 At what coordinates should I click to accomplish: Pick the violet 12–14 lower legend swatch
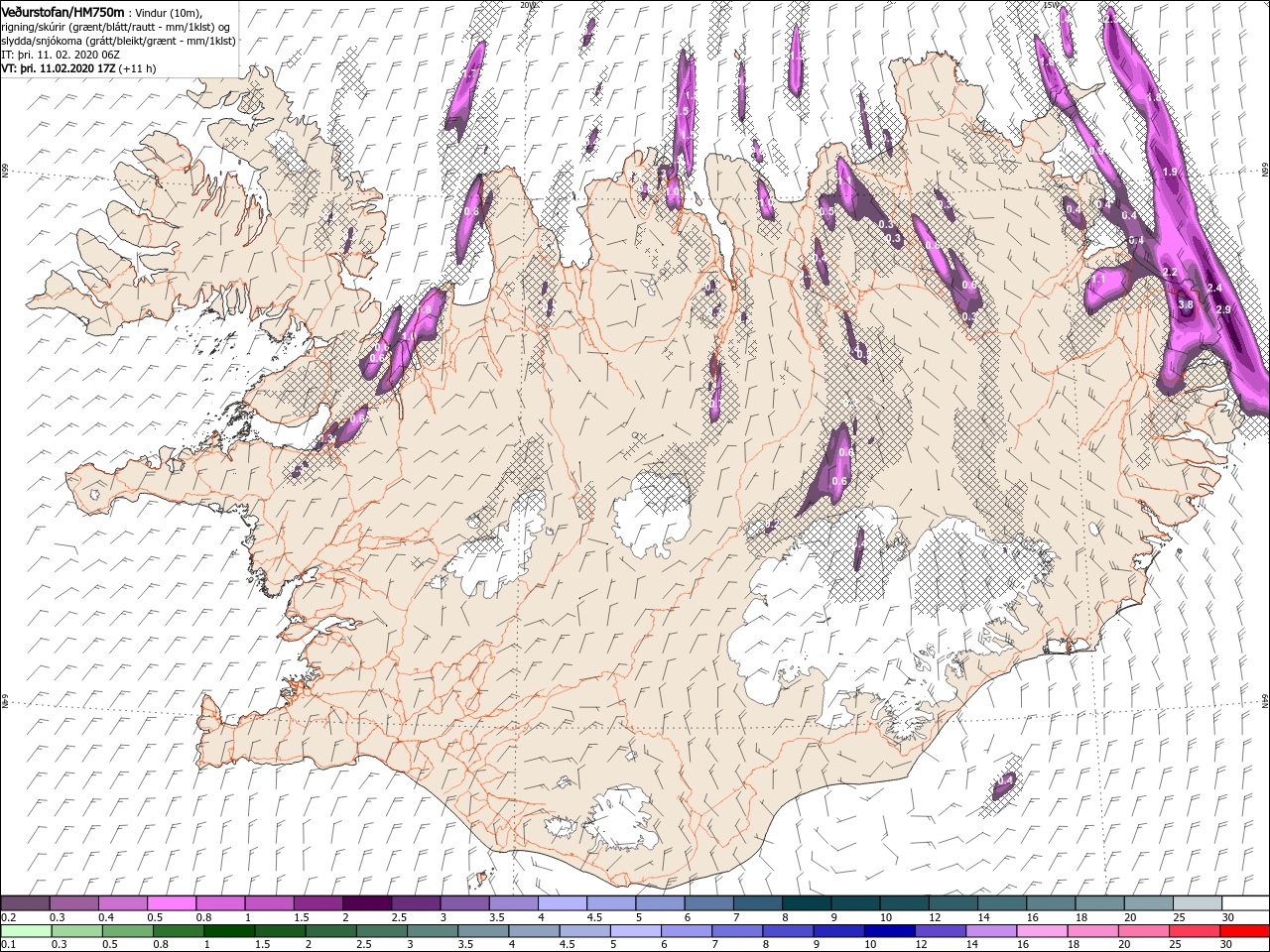point(940,931)
